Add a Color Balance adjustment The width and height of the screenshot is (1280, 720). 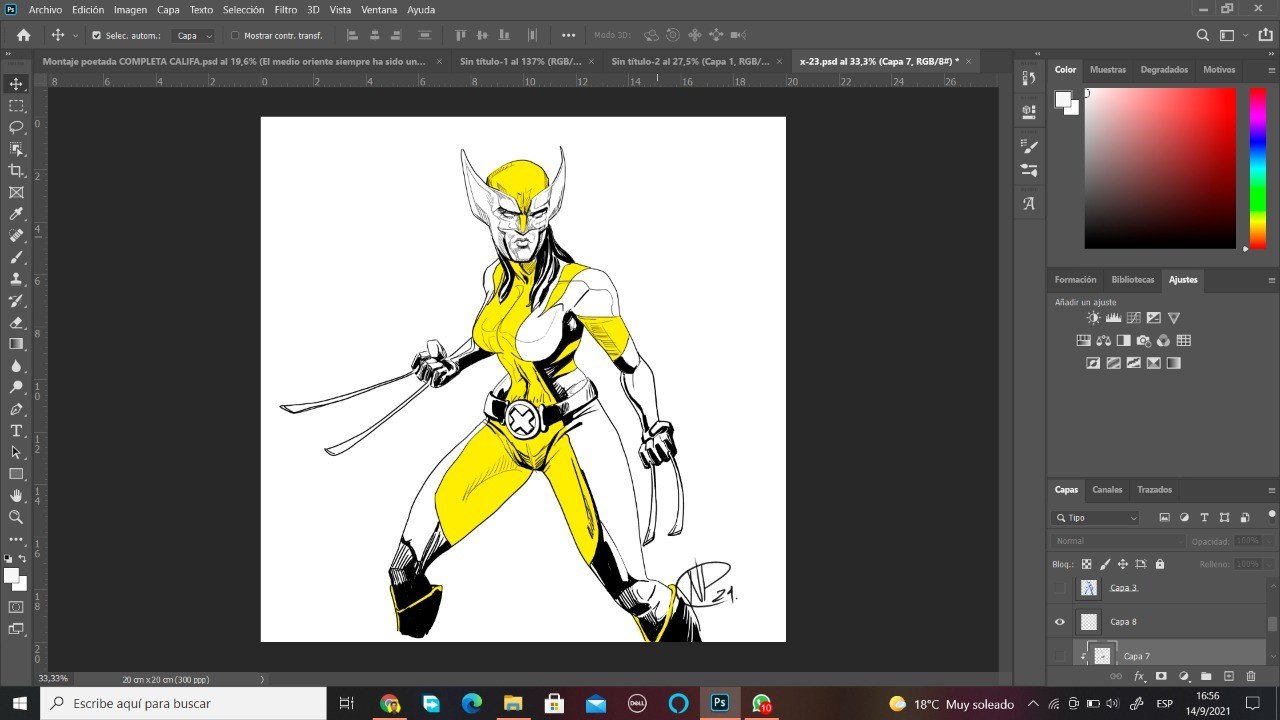click(x=1103, y=341)
